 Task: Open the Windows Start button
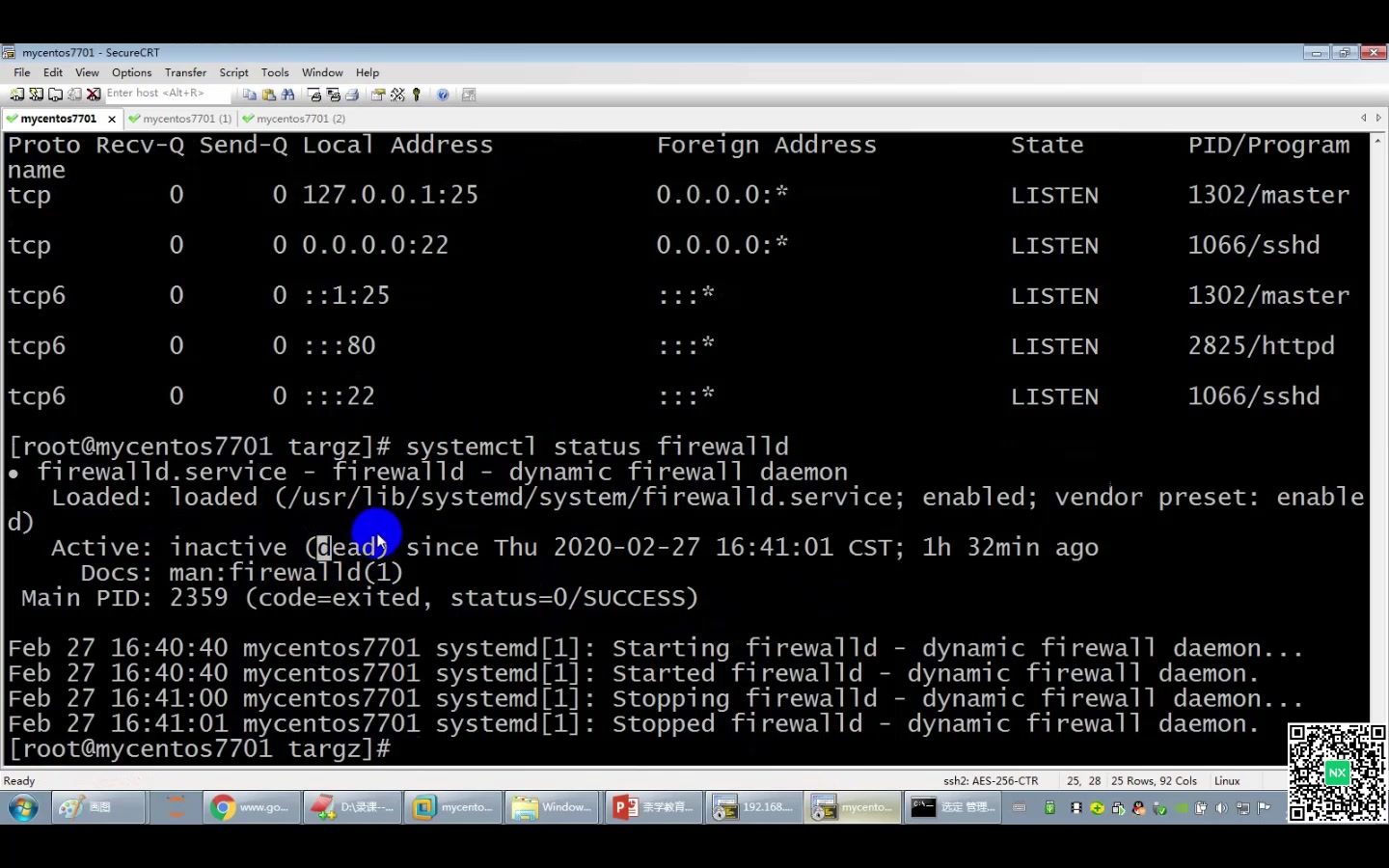pyautogui.click(x=23, y=807)
